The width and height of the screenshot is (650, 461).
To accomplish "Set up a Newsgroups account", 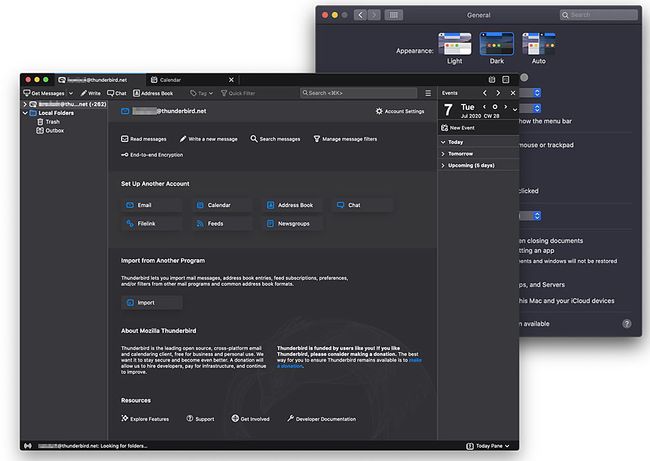I will (x=293, y=223).
